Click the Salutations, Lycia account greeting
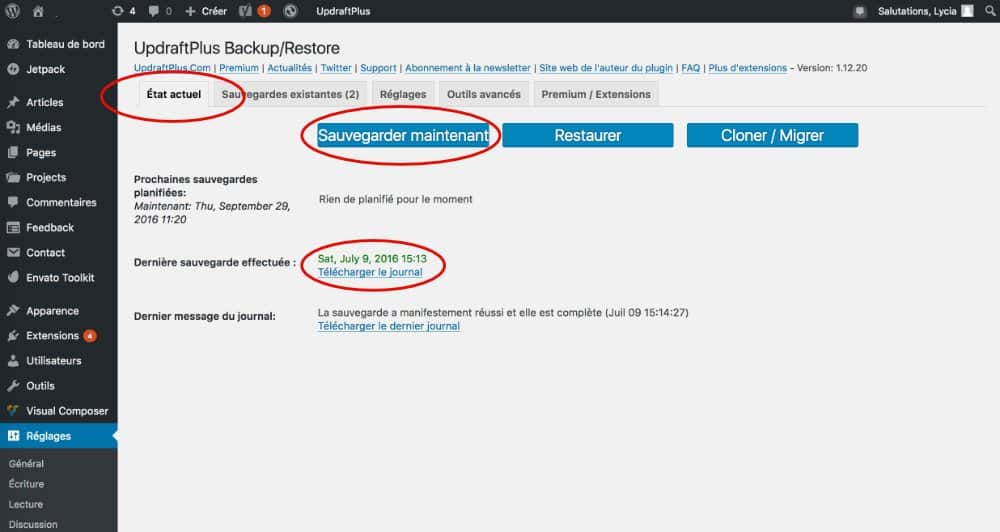This screenshot has height=532, width=1000. [x=917, y=11]
